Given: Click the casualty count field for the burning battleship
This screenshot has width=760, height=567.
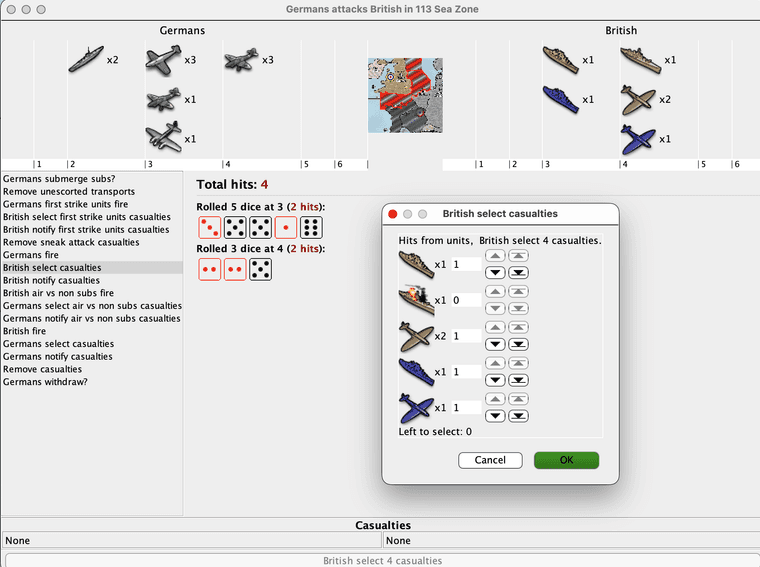Looking at the screenshot, I should (x=465, y=300).
